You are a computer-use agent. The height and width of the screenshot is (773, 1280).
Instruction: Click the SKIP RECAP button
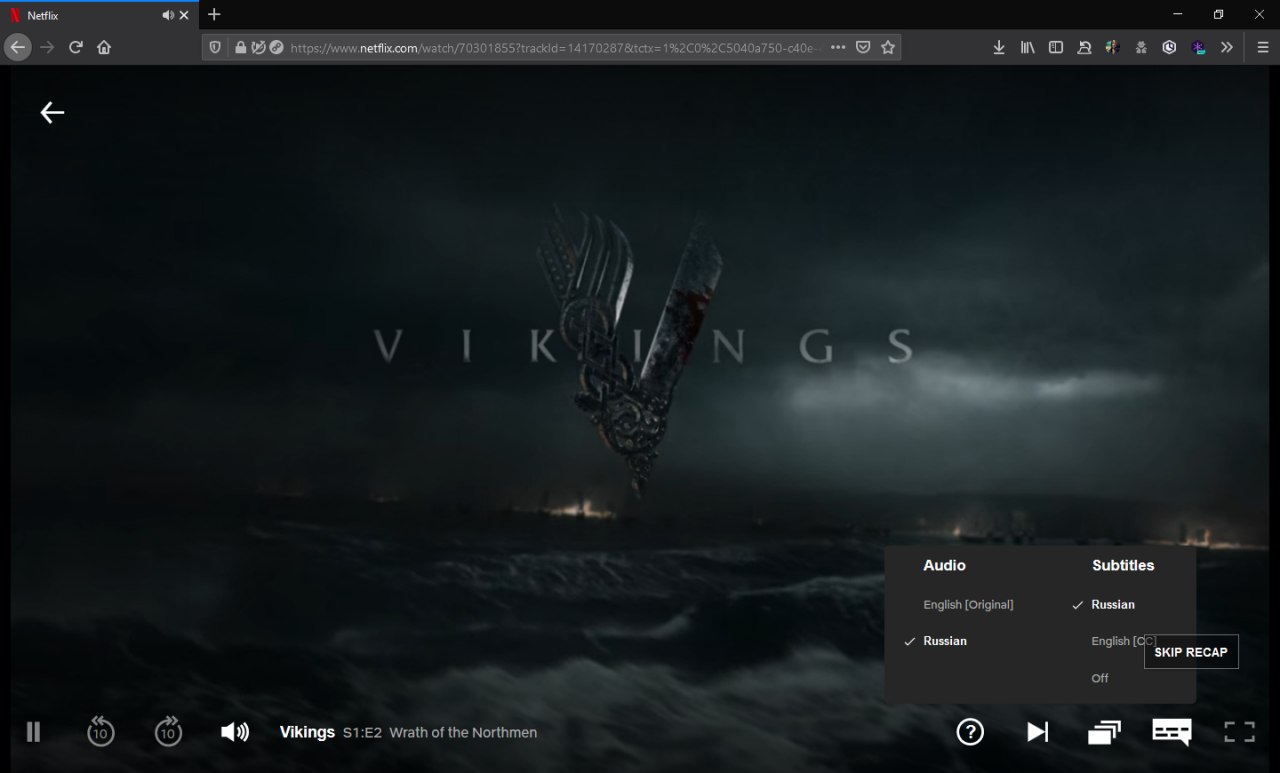pyautogui.click(x=1191, y=652)
